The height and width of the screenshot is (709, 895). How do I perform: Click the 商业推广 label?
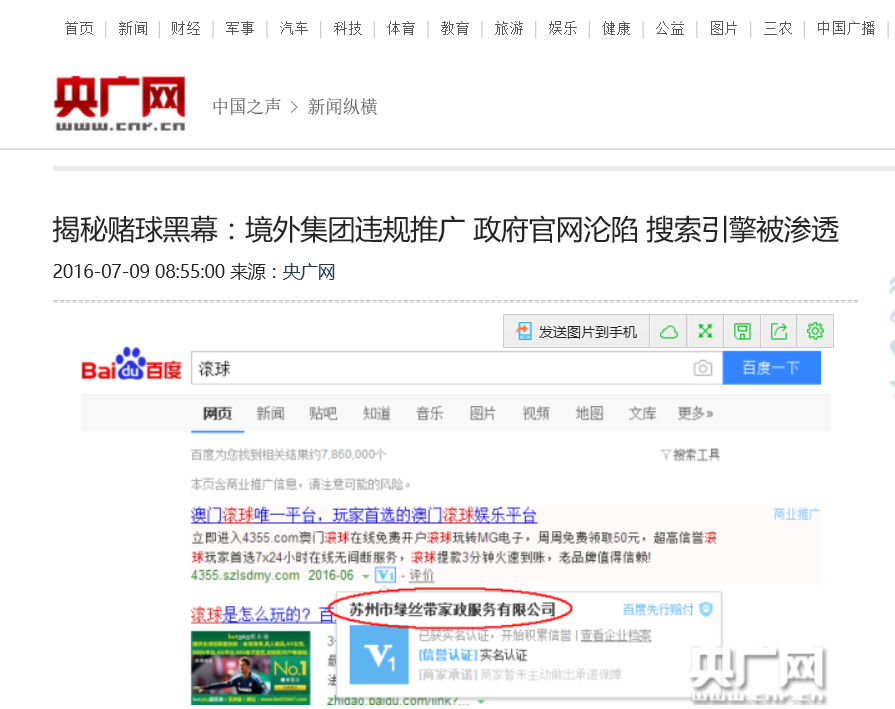[797, 514]
